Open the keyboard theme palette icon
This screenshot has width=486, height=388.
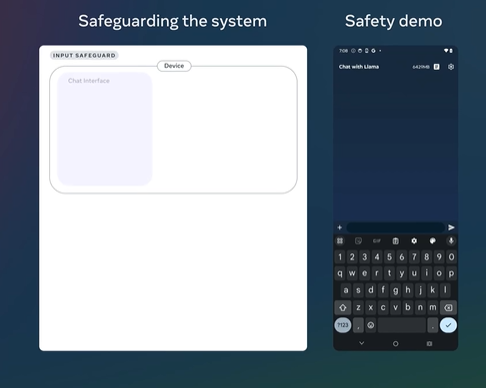pyautogui.click(x=432, y=241)
